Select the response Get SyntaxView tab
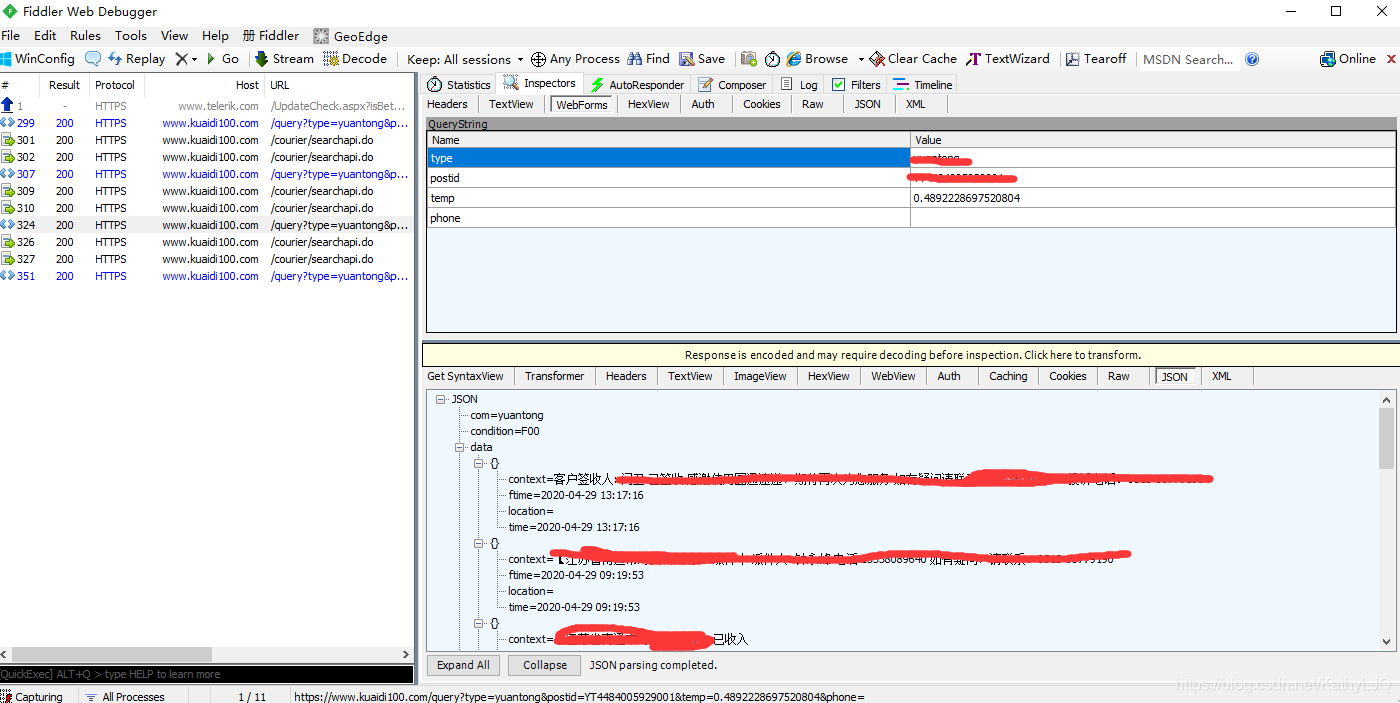 coord(465,376)
